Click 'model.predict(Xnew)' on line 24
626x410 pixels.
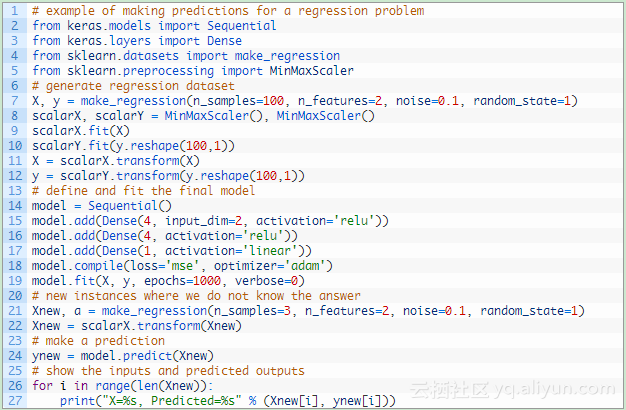(x=147, y=356)
